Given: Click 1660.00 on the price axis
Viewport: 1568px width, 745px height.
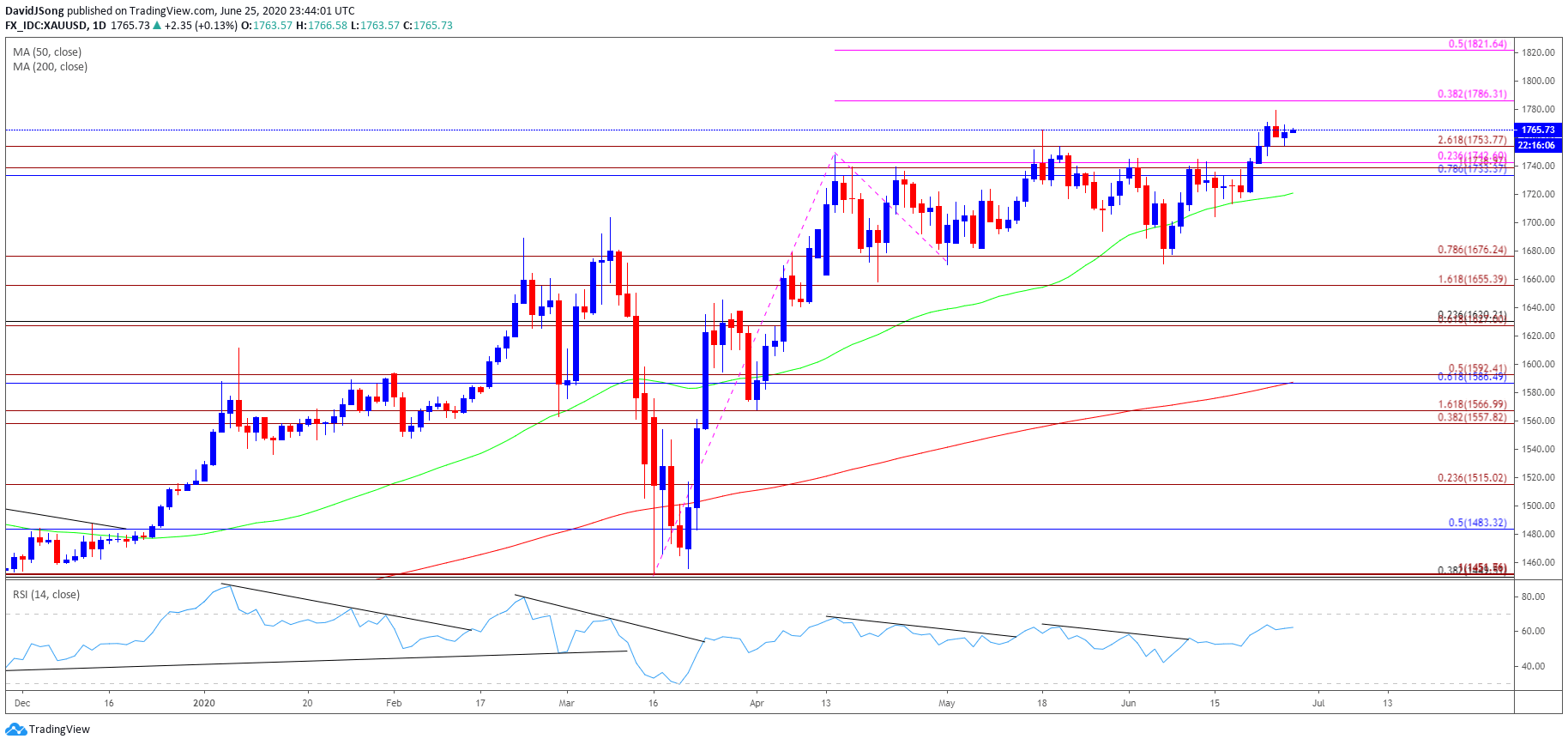Looking at the screenshot, I should (1539, 280).
